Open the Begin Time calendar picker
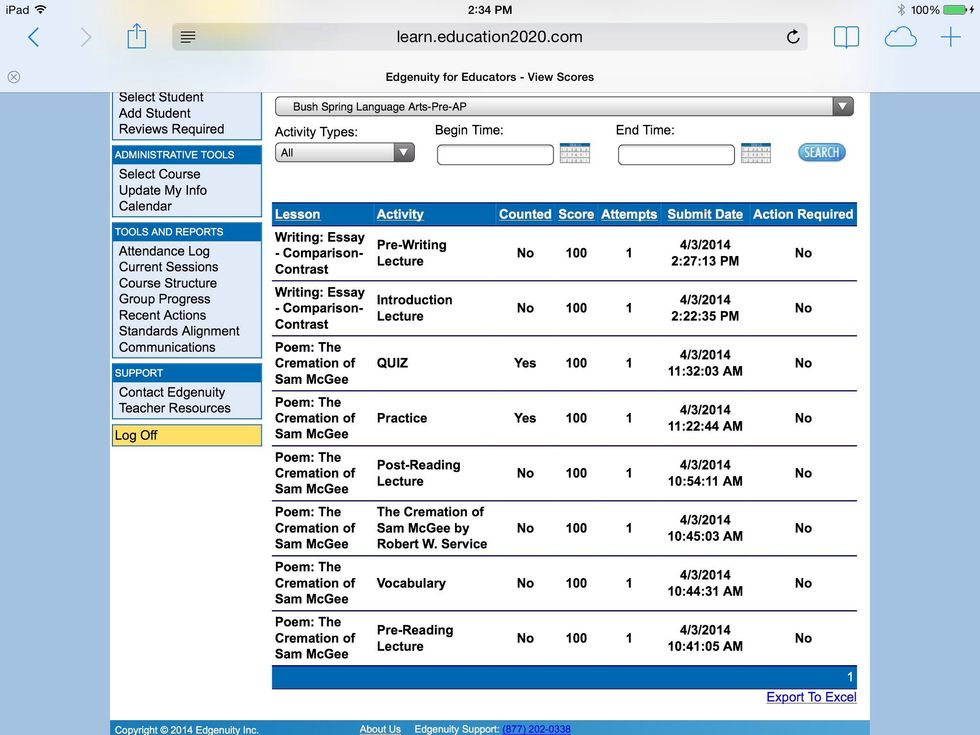This screenshot has height=735, width=980. [573, 153]
